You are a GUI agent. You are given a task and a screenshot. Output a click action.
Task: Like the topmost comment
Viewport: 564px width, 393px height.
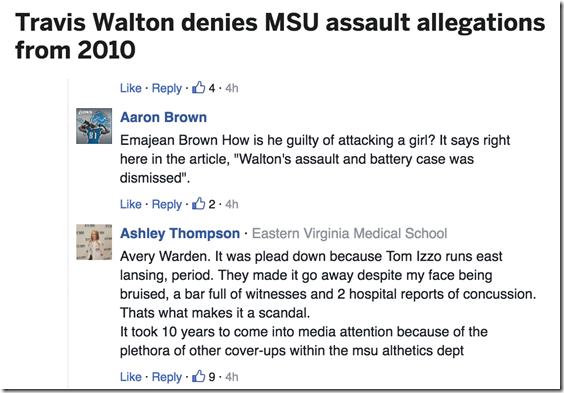point(131,88)
